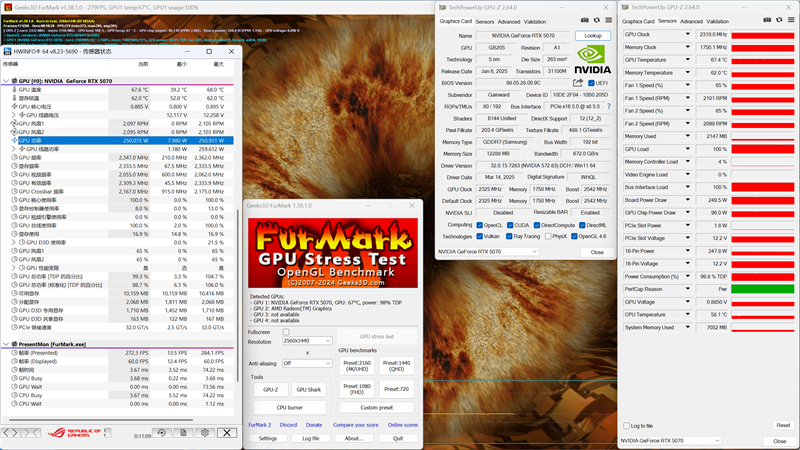
Task: Click the Lookup button
Action: [593, 36]
